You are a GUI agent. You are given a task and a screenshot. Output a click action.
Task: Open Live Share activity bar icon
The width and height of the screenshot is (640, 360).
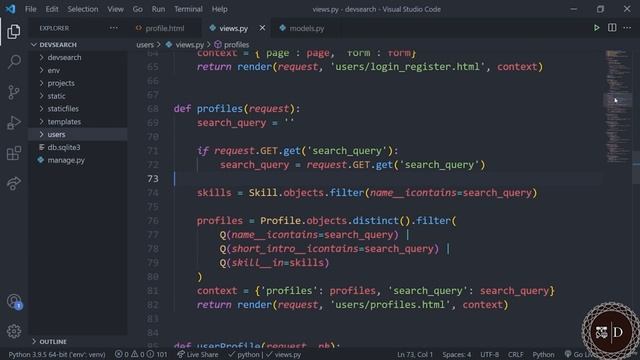tap(13, 183)
